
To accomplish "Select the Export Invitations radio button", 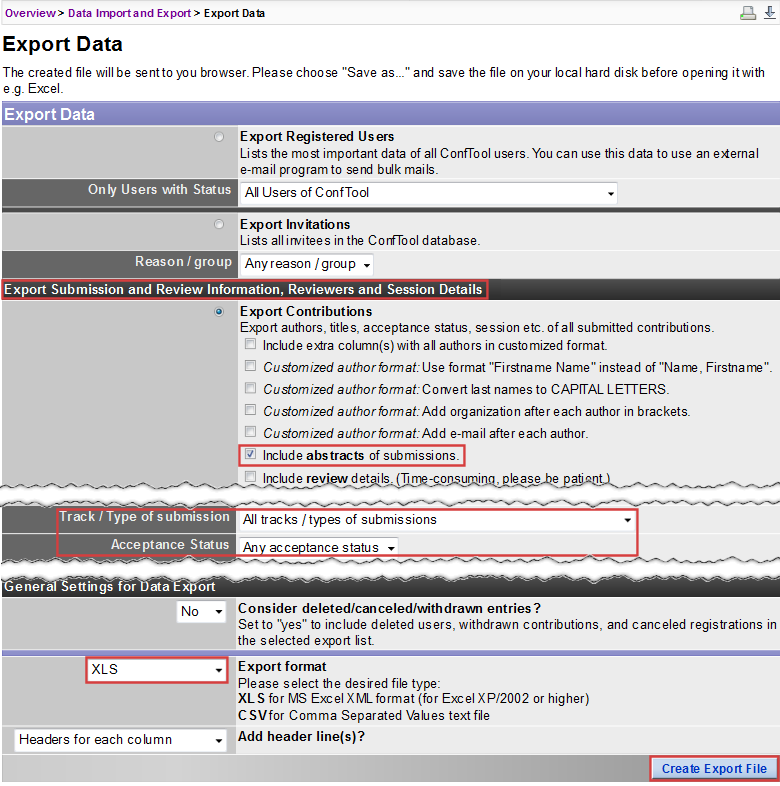I will tap(219, 225).
